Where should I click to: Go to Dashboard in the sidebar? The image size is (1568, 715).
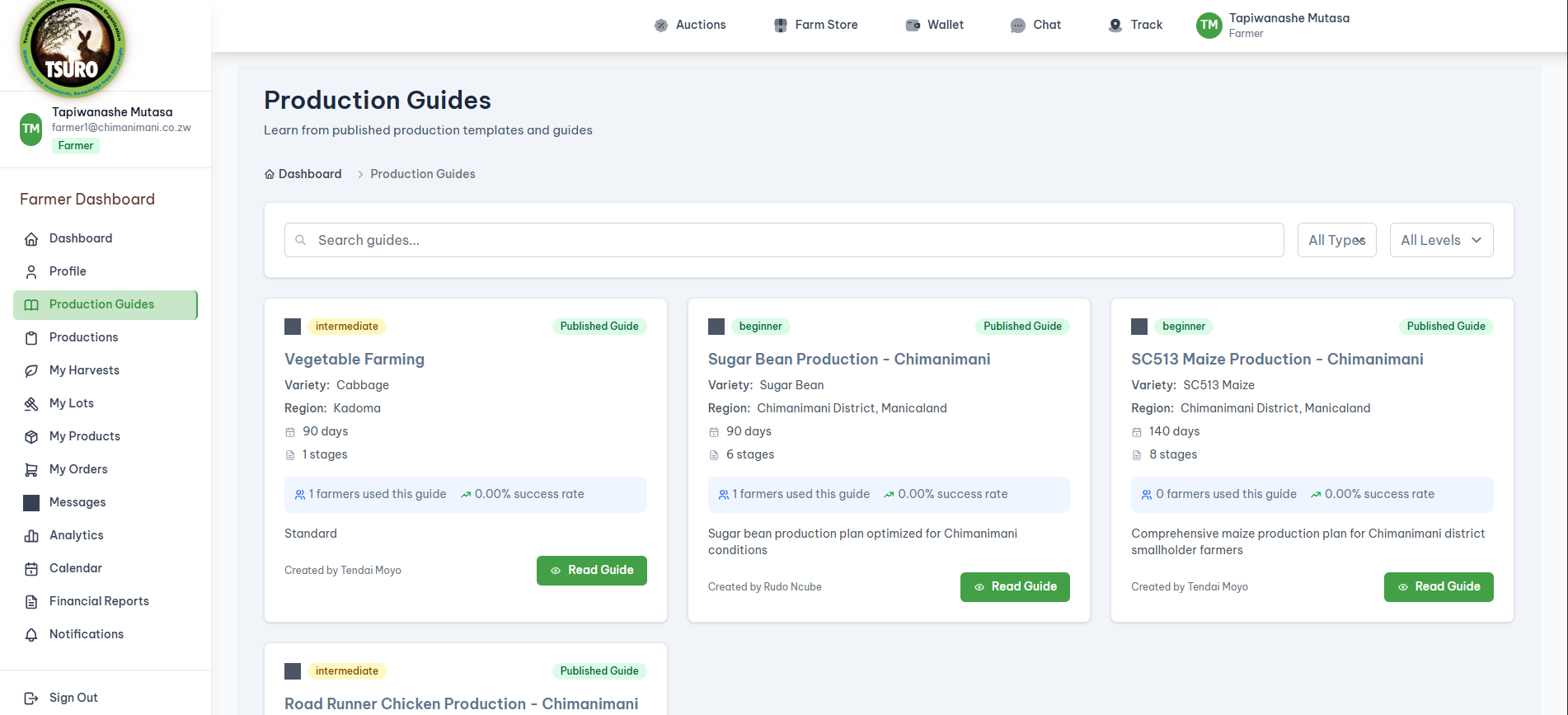pos(106,238)
